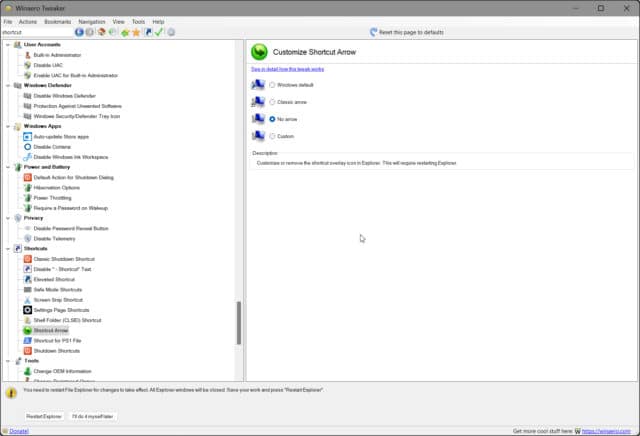Click icon beside Built-in Administrator

[27, 55]
